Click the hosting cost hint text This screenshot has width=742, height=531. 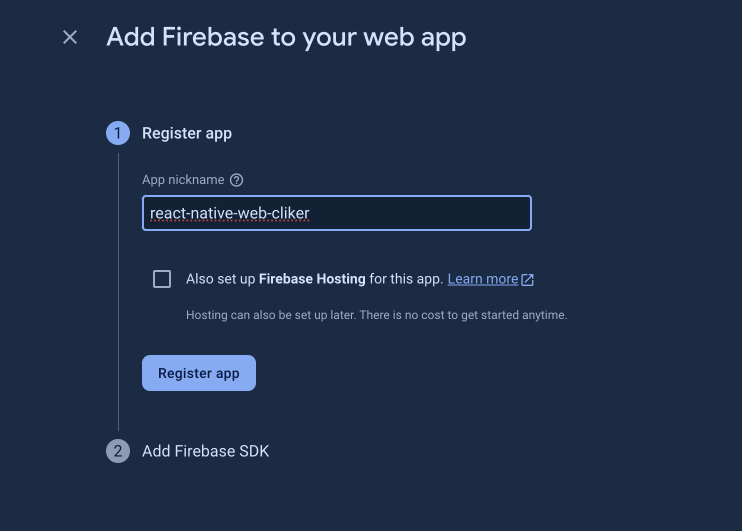click(376, 315)
